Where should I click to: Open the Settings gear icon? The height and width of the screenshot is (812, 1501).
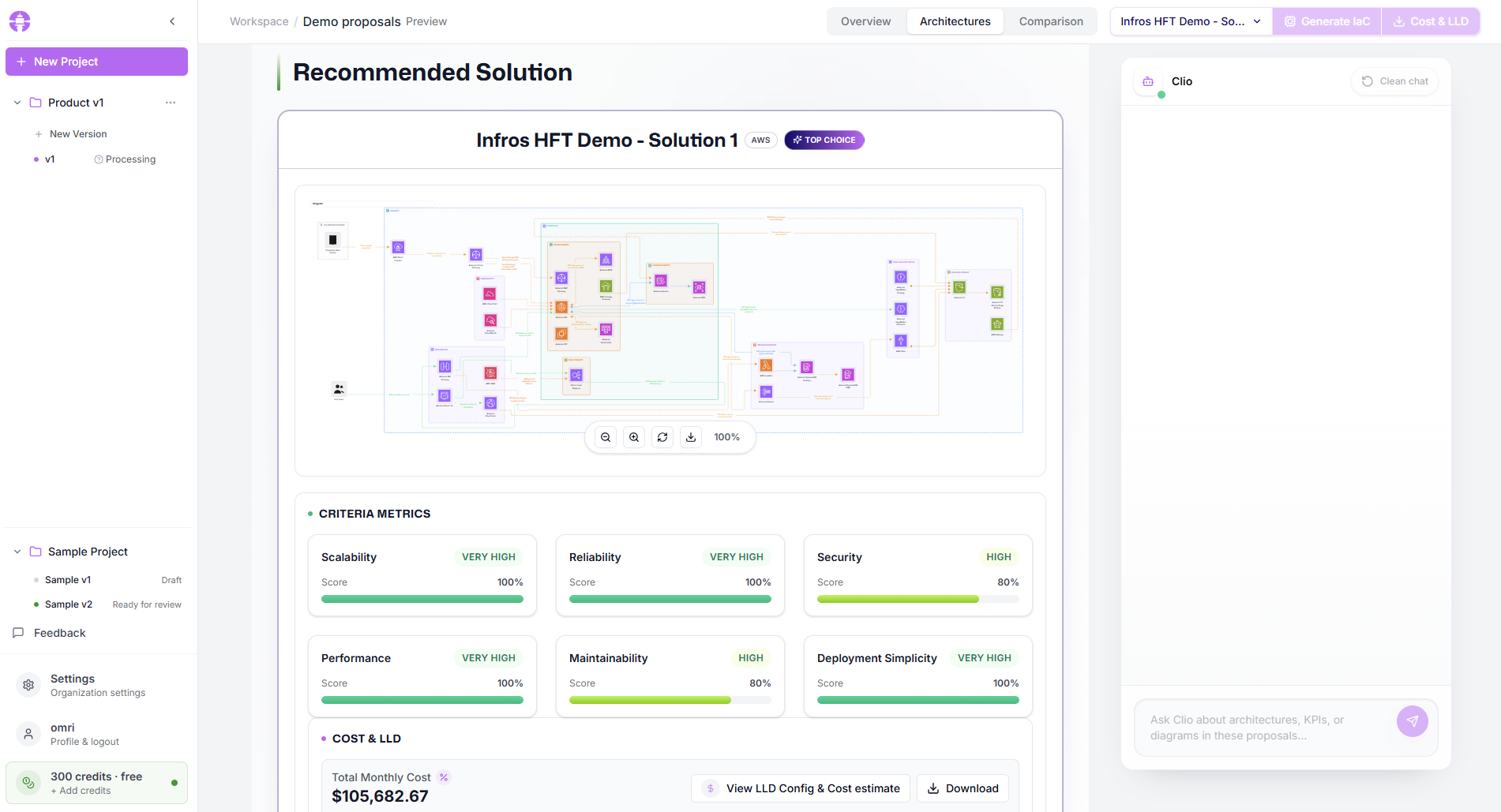tap(28, 685)
